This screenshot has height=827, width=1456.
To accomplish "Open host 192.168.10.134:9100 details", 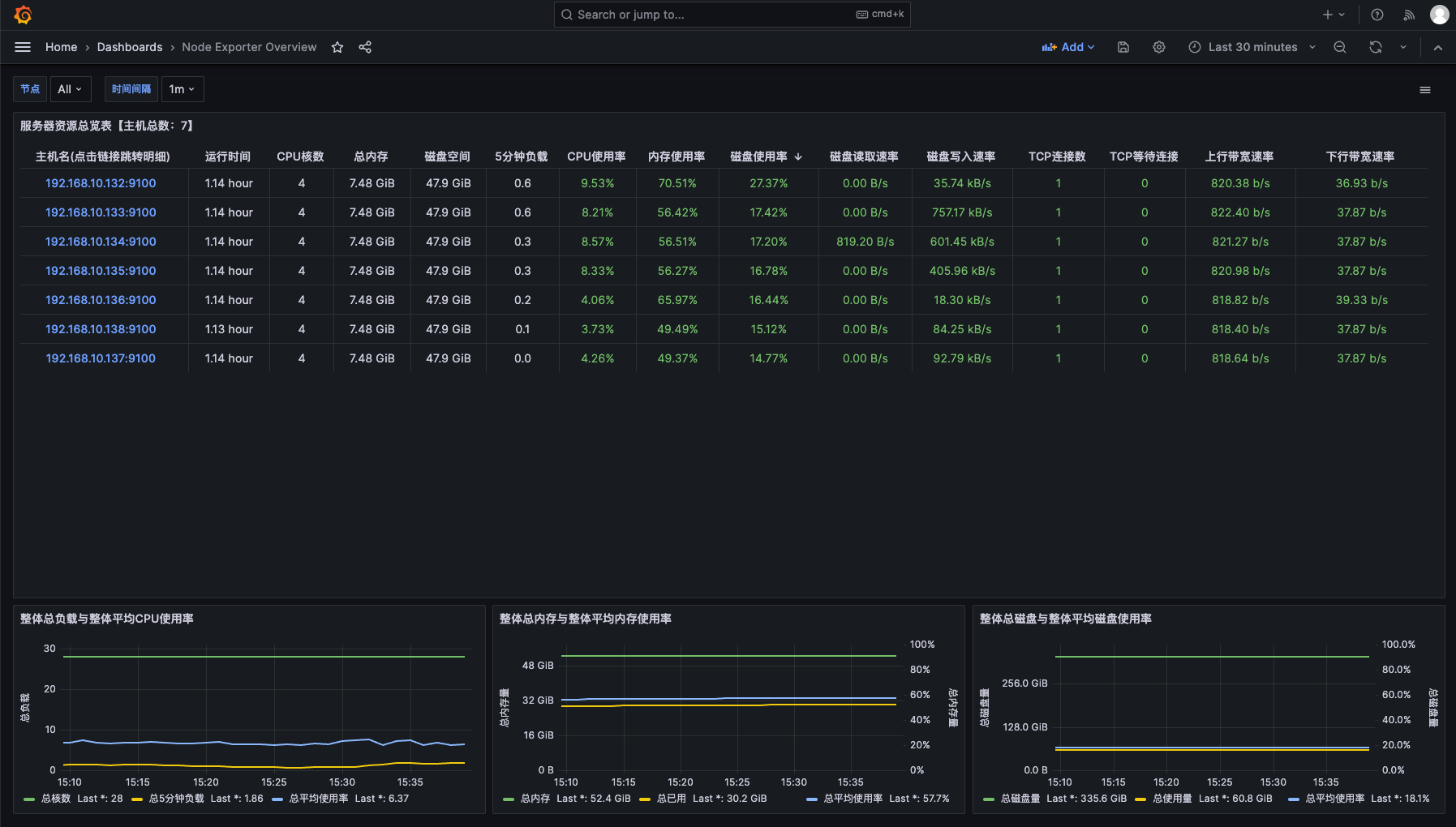I will click(101, 242).
